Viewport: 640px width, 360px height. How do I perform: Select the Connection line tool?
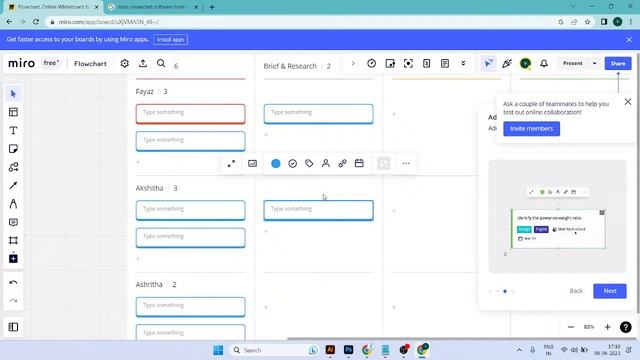click(13, 185)
